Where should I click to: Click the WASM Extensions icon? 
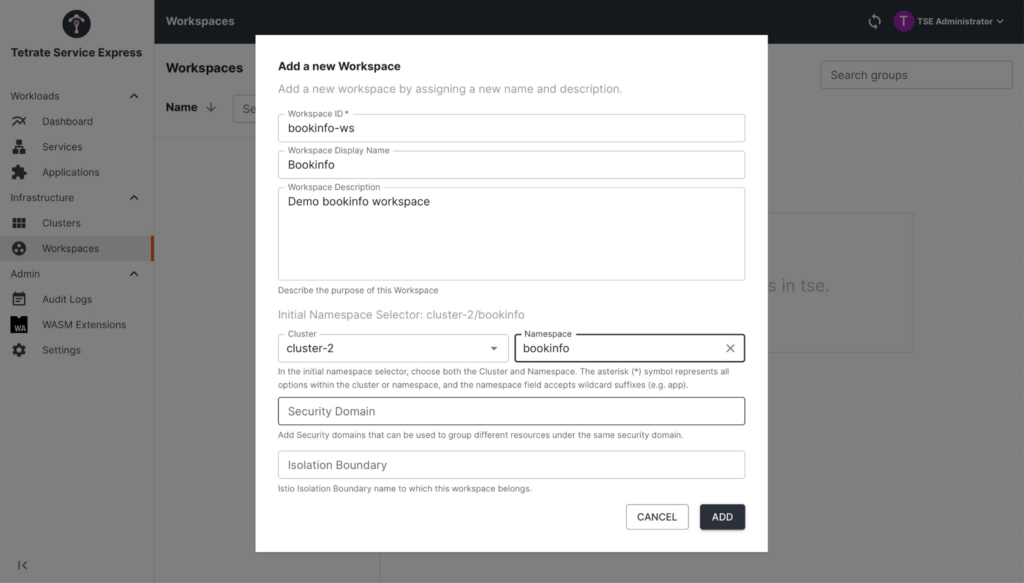click(x=19, y=325)
